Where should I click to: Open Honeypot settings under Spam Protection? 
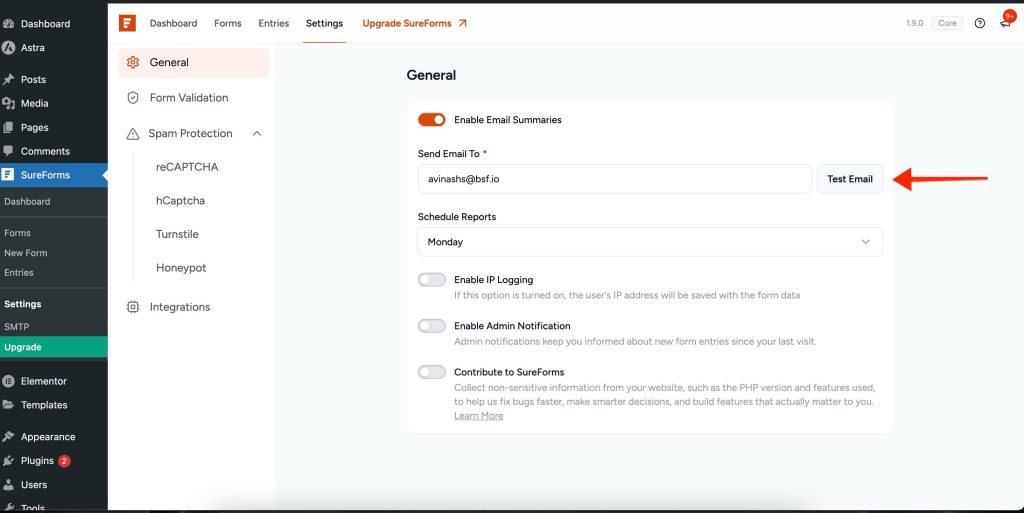coord(181,268)
